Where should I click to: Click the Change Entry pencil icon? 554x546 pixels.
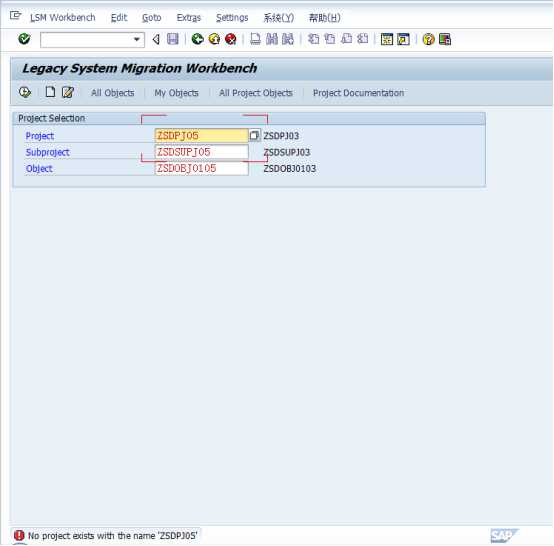click(67, 92)
